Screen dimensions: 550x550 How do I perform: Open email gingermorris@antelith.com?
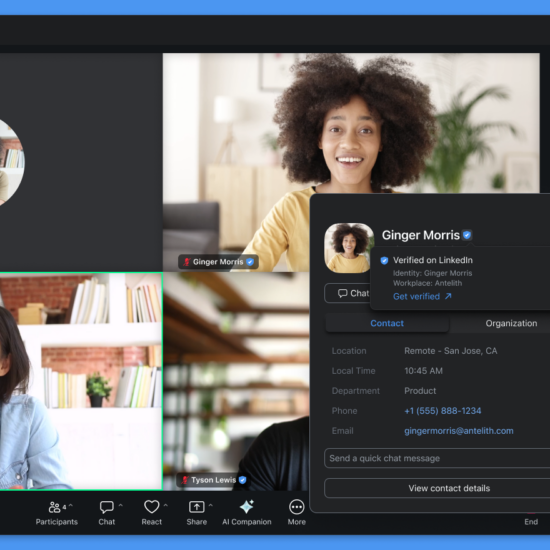(459, 431)
